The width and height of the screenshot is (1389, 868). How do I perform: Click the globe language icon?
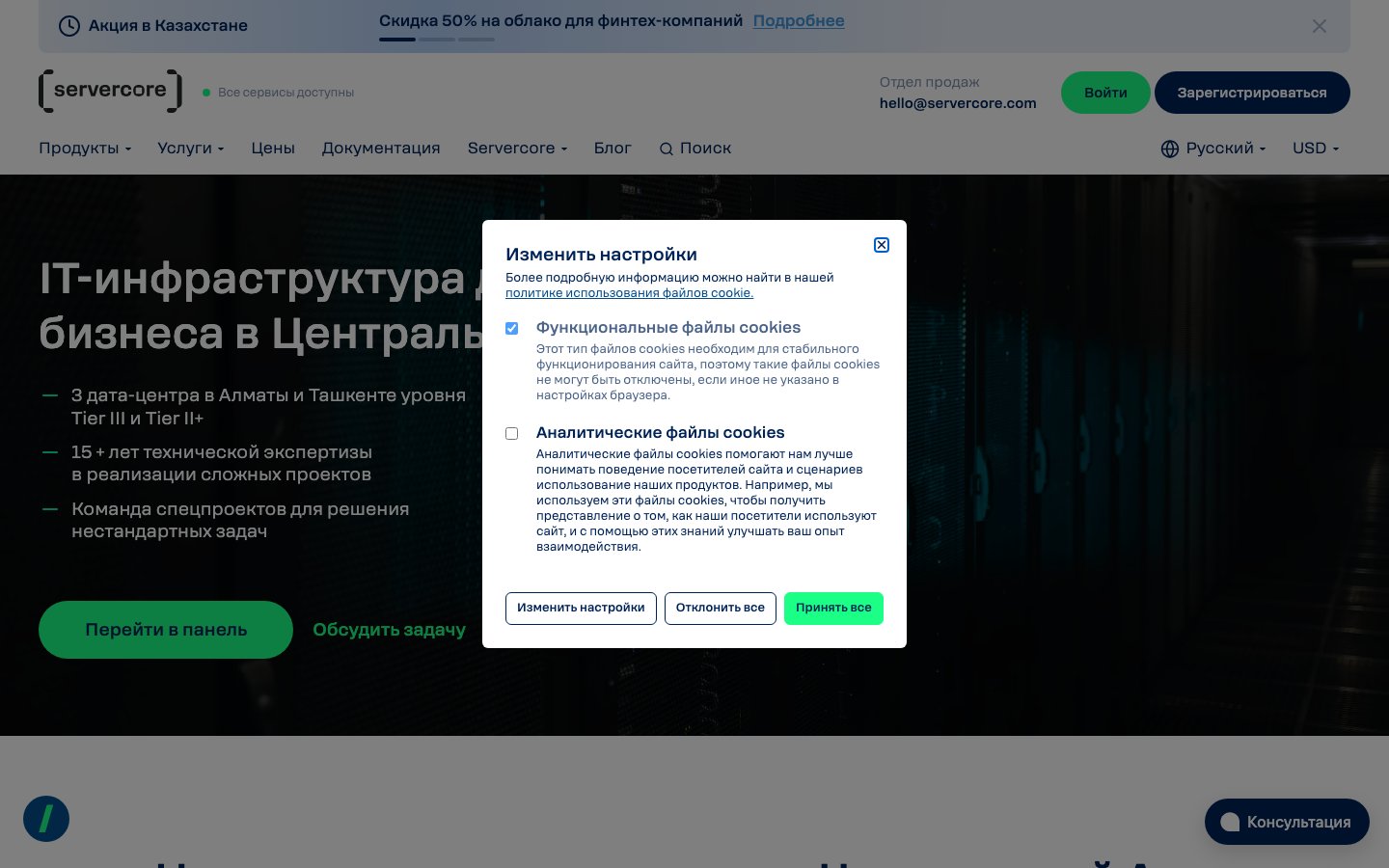pyautogui.click(x=1170, y=149)
